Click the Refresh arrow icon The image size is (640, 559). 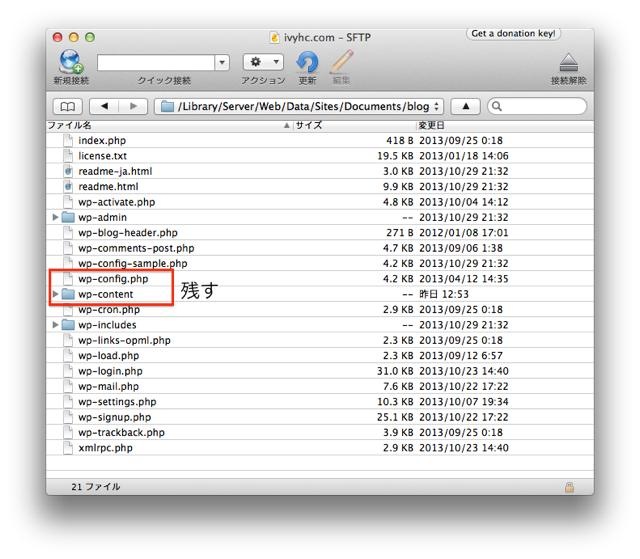point(308,62)
